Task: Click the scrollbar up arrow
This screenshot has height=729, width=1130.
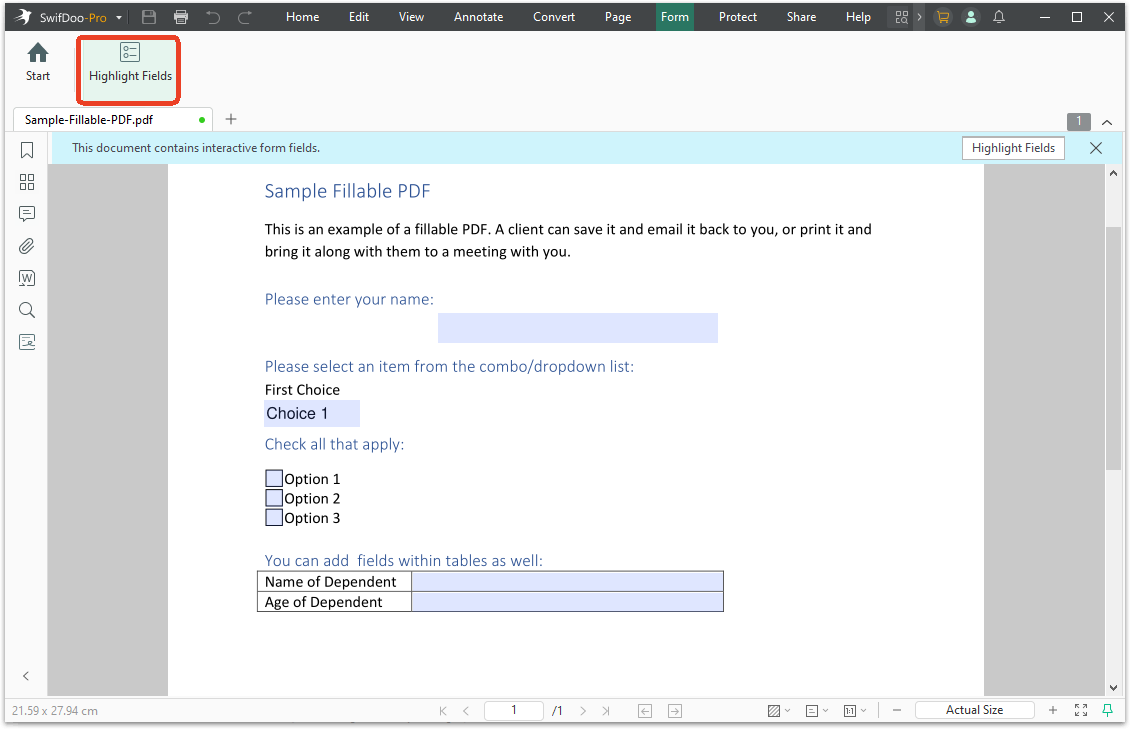Action: pos(1113,173)
